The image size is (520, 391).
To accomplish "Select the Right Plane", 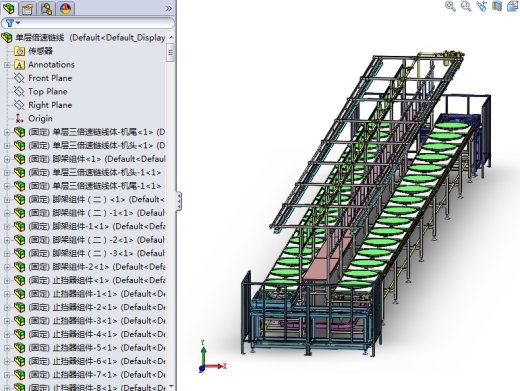I will click(x=50, y=105).
